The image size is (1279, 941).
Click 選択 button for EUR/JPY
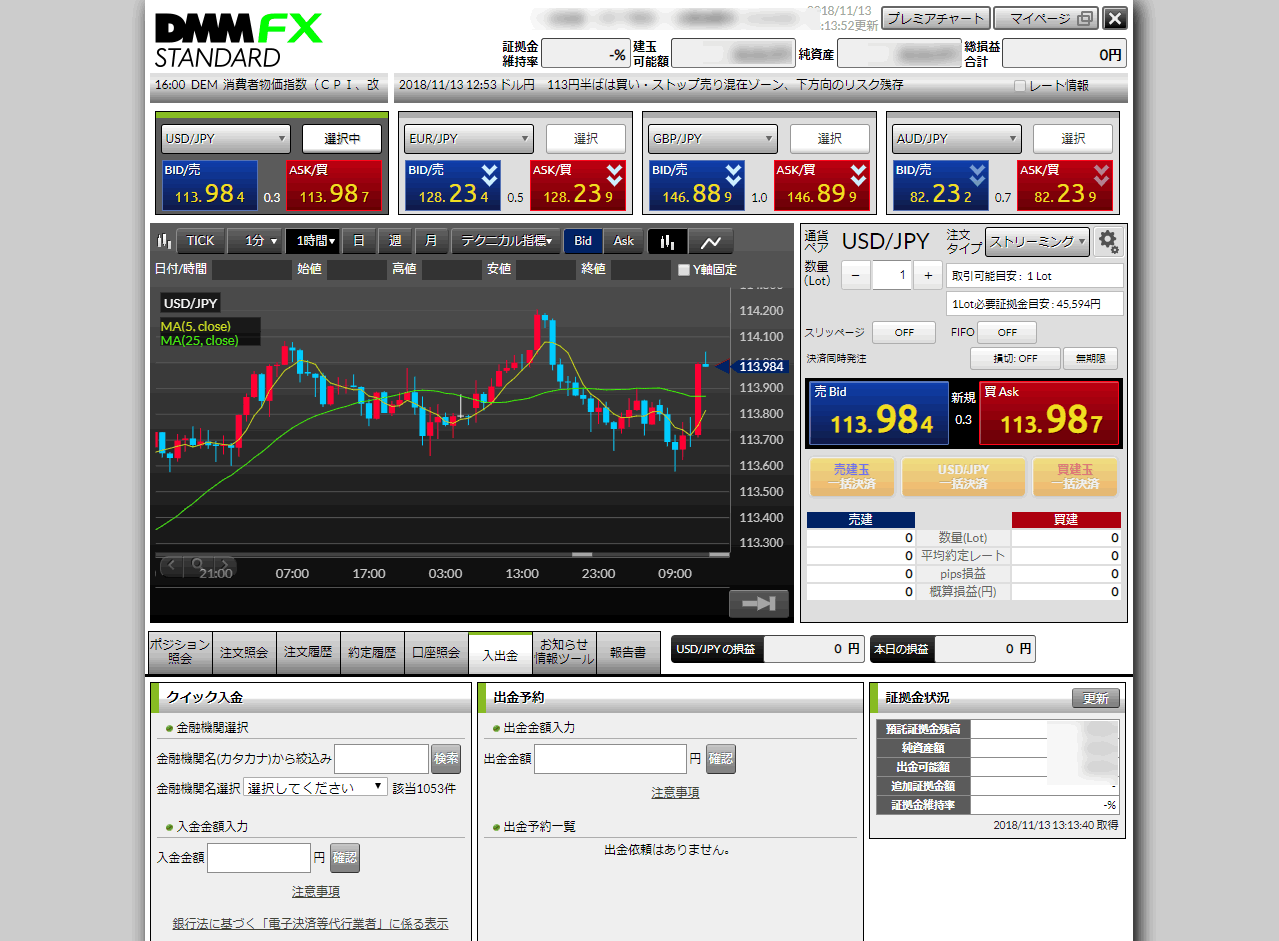coord(586,139)
